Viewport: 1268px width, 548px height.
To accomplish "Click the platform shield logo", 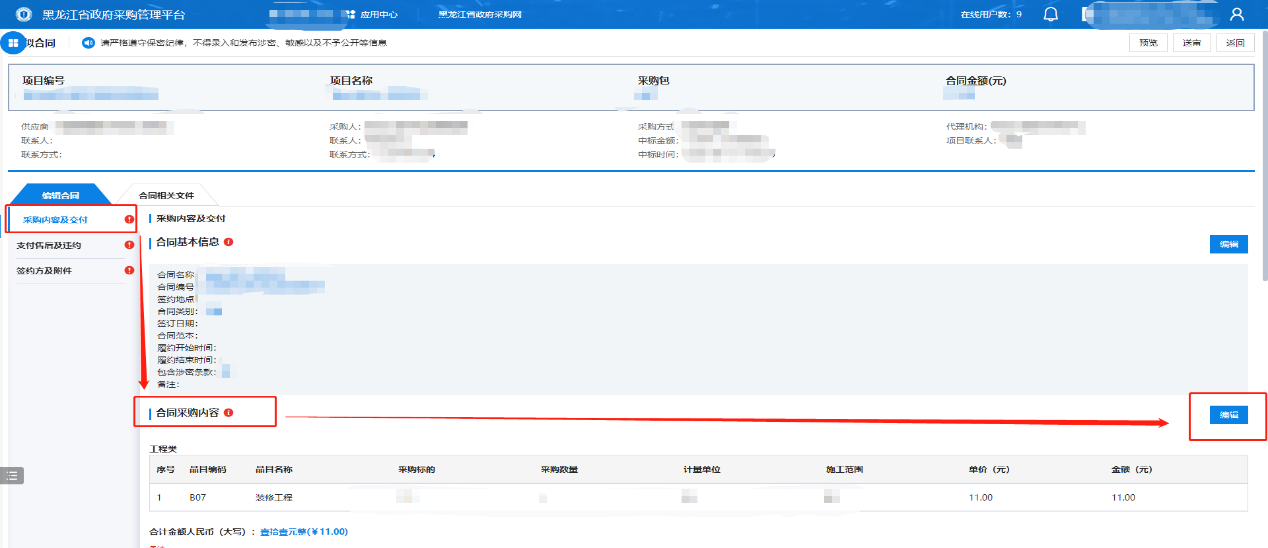I will pyautogui.click(x=24, y=15).
